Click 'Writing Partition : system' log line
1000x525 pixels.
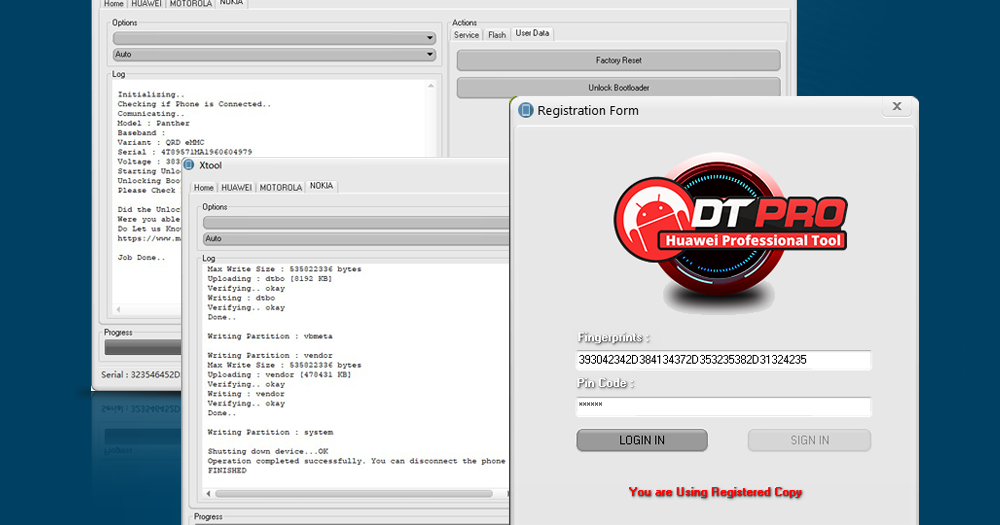click(x=270, y=433)
